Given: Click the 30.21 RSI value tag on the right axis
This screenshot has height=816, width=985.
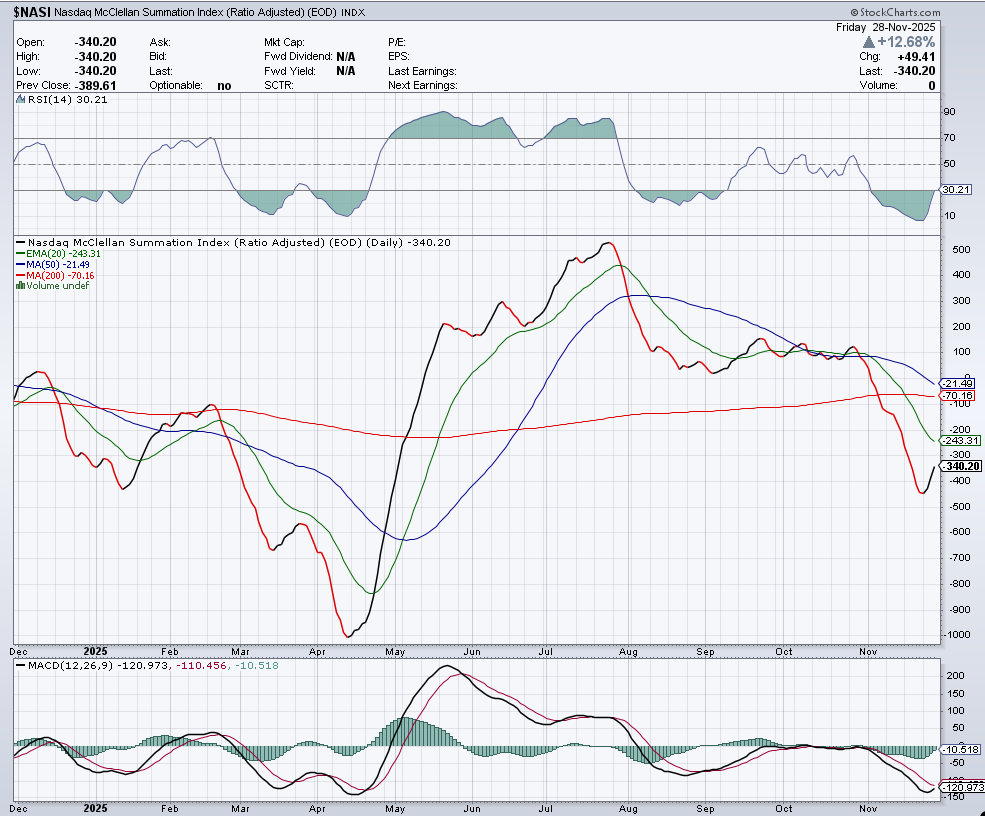Looking at the screenshot, I should point(957,189).
